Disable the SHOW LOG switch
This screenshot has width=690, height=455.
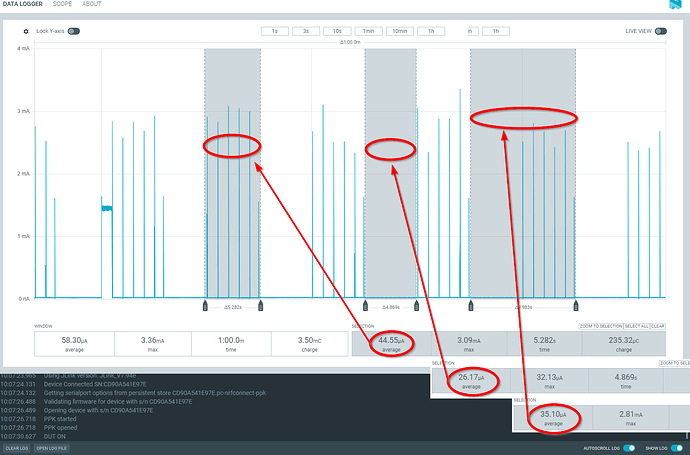point(676,448)
